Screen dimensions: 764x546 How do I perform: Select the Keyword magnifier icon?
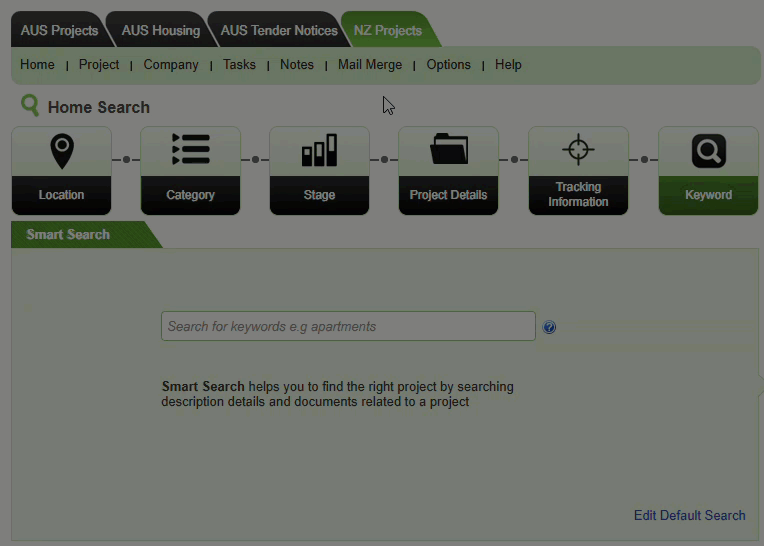click(x=708, y=151)
